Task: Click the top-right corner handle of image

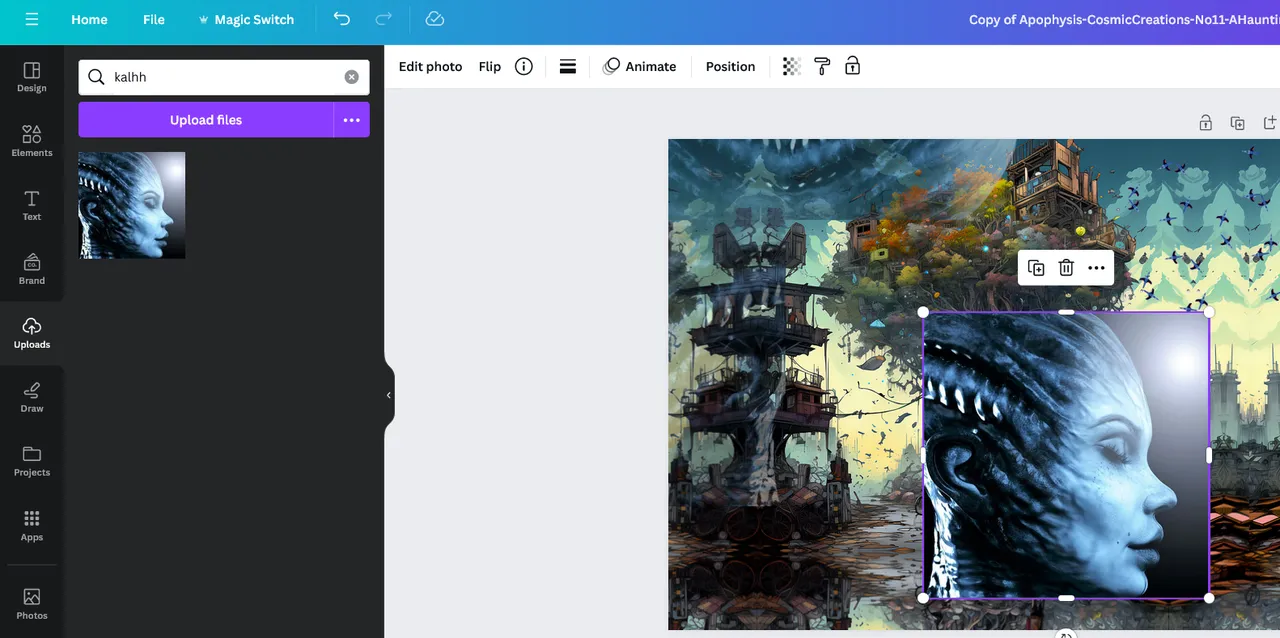Action: point(1209,312)
